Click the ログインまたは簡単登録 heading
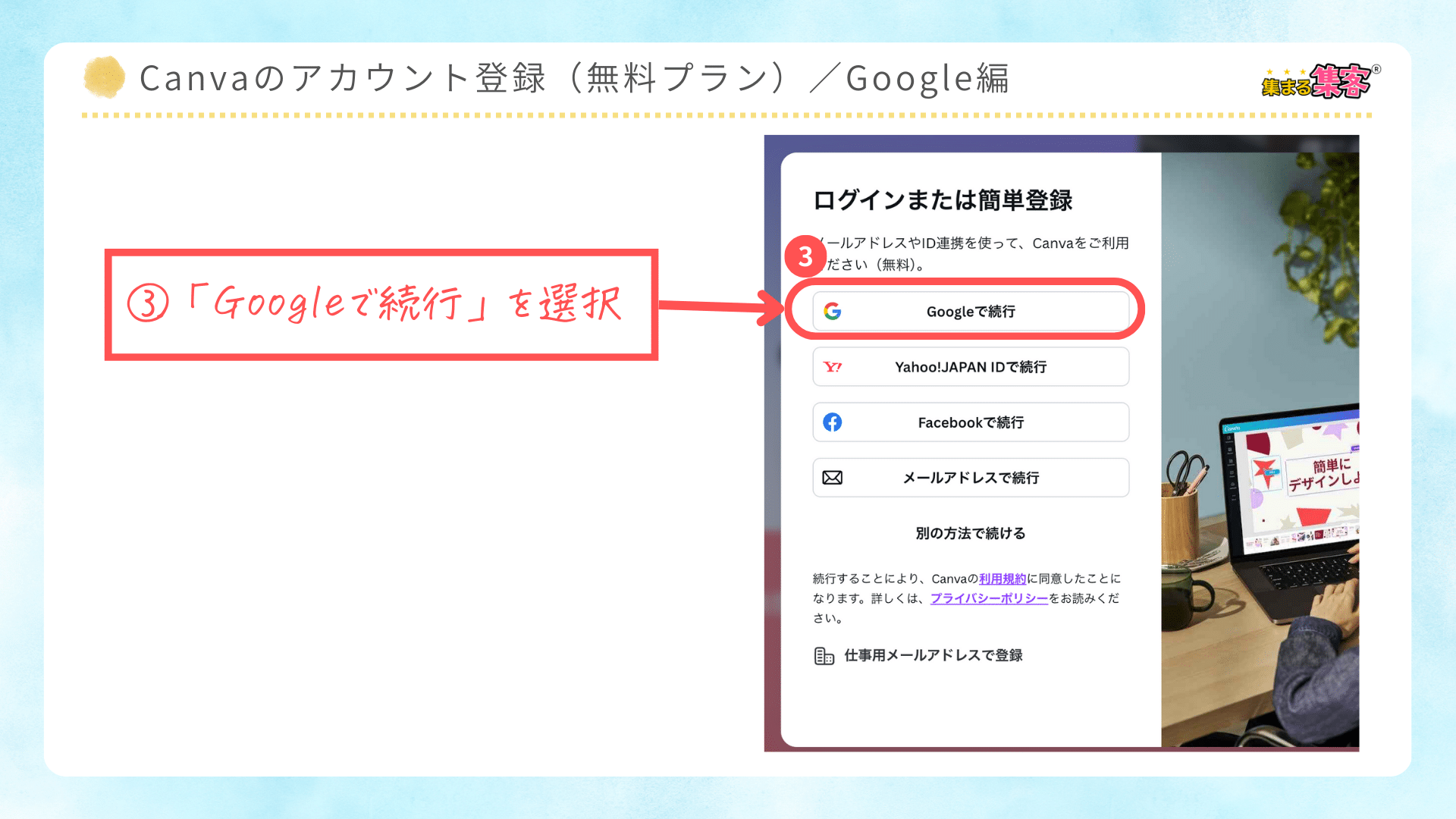1456x819 pixels. point(943,200)
